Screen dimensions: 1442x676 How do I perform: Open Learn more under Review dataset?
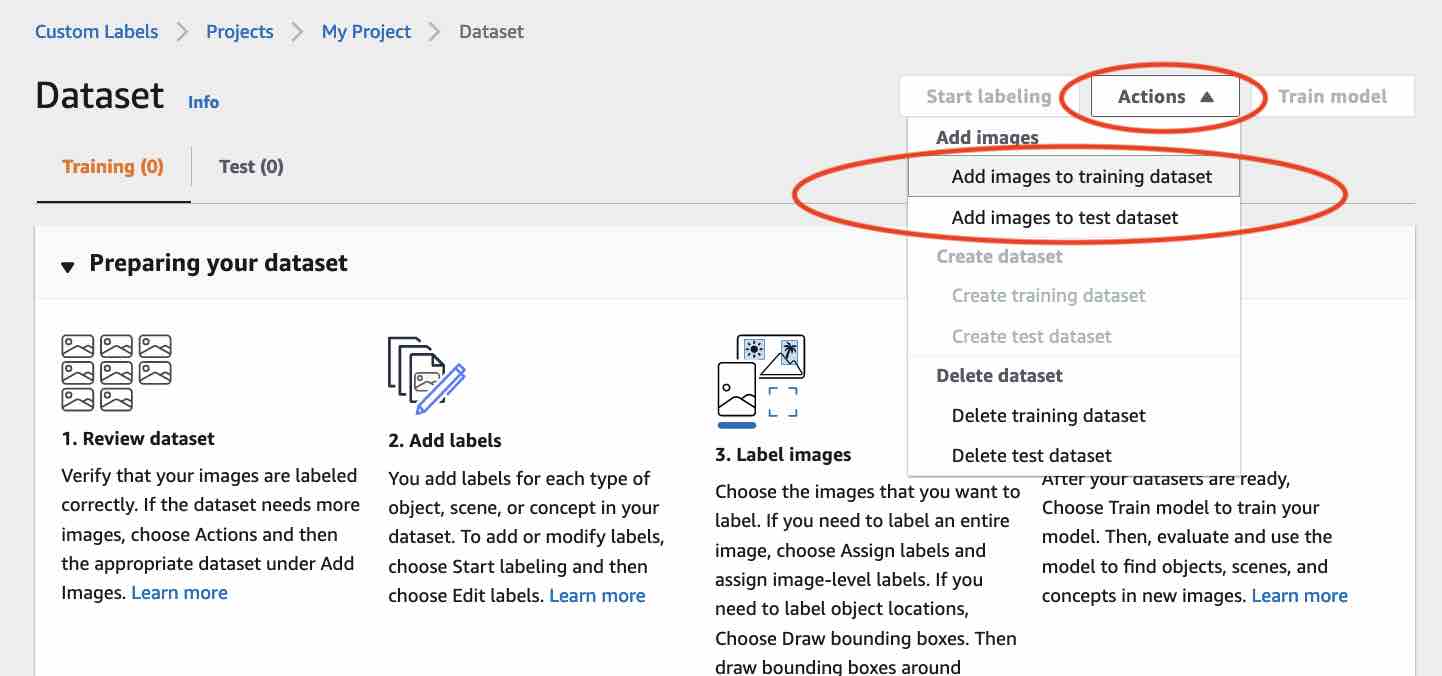[x=179, y=592]
